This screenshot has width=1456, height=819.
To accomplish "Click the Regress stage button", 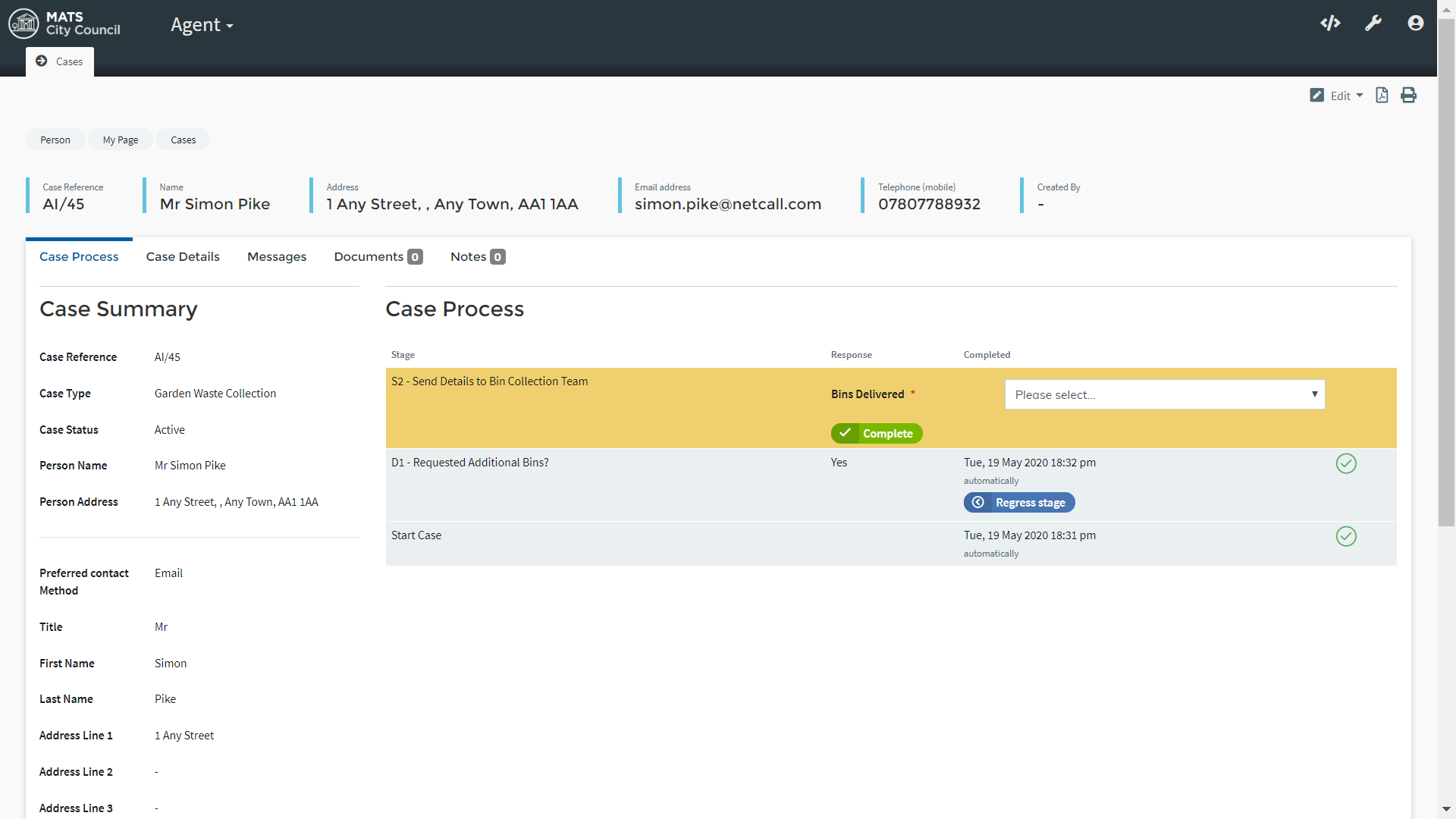I will pos(1019,503).
